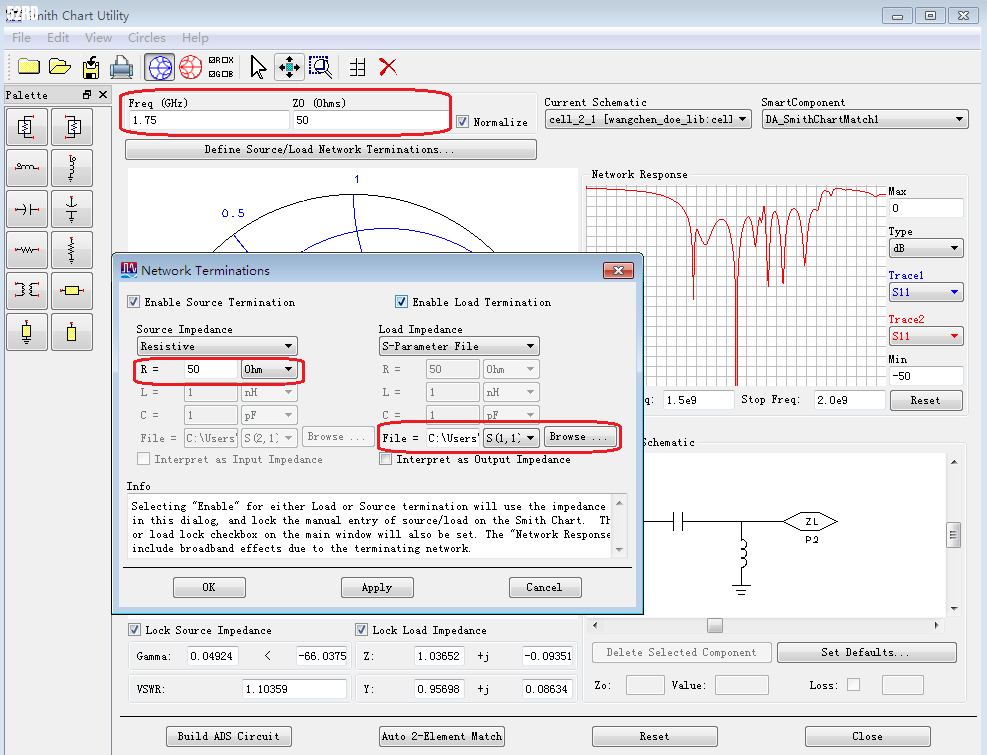
Task: Click the New file toolbar icon
Action: point(29,67)
